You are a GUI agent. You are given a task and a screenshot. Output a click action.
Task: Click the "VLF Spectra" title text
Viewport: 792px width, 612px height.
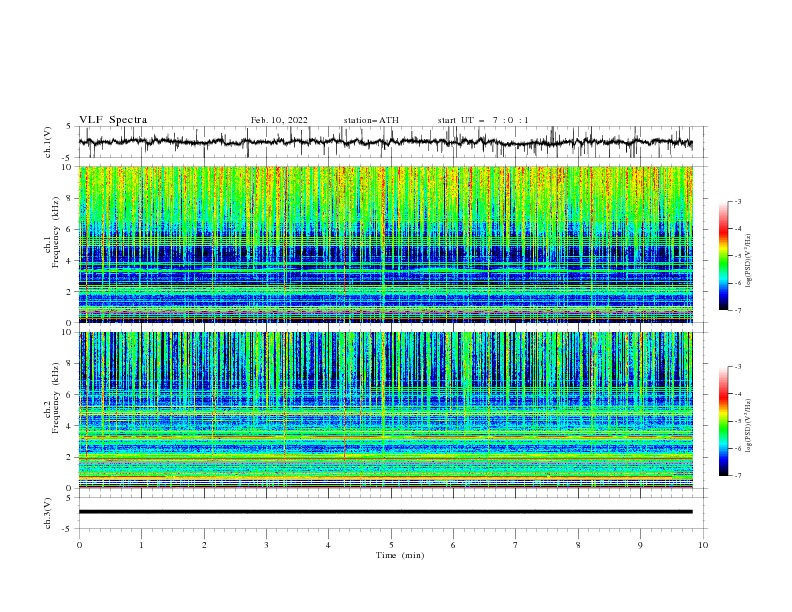[113, 120]
